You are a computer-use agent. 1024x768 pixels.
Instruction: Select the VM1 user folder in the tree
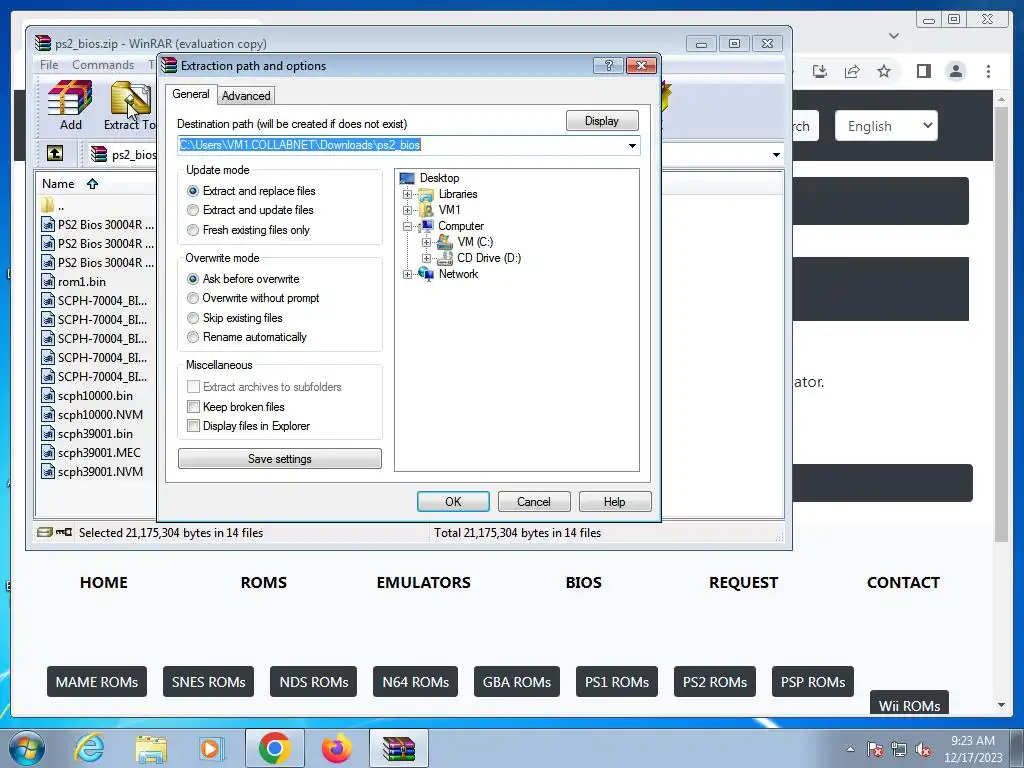[x=449, y=210]
